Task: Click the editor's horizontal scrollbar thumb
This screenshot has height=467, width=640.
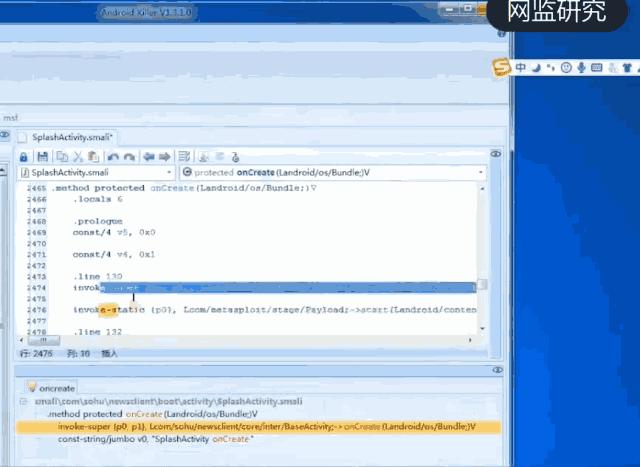Action: tap(44, 340)
